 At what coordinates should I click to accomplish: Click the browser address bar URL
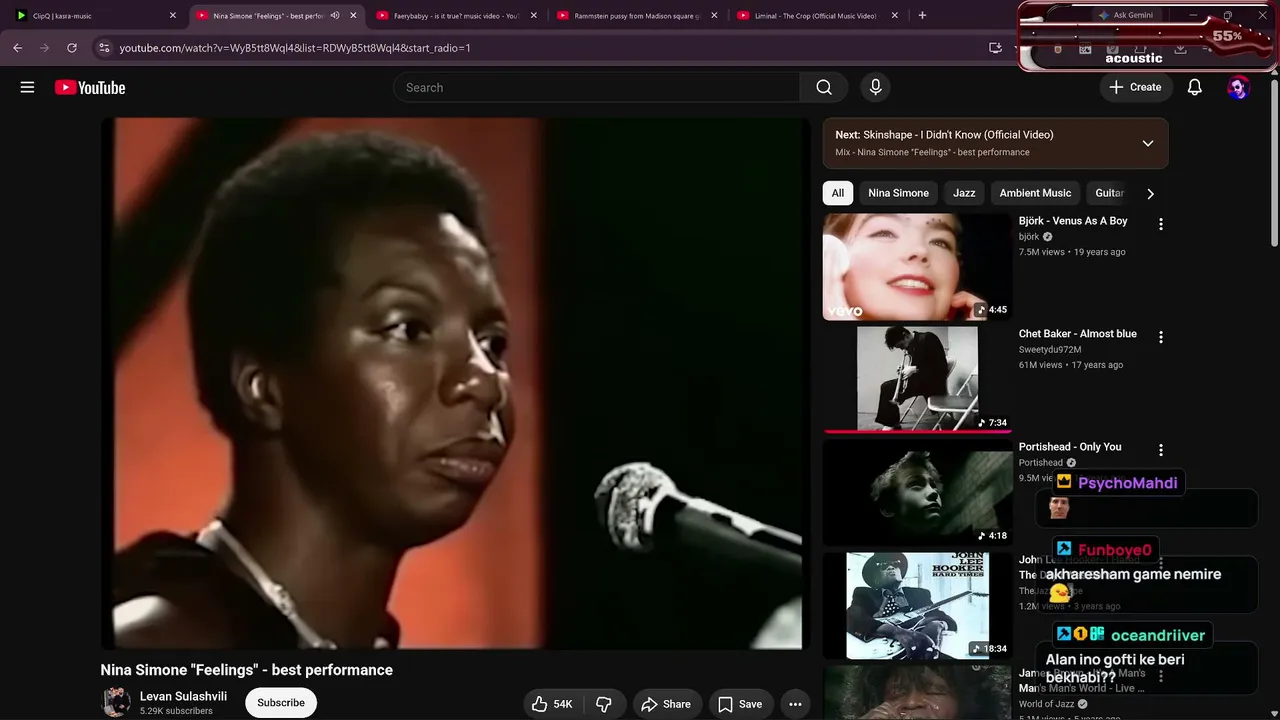(x=295, y=47)
